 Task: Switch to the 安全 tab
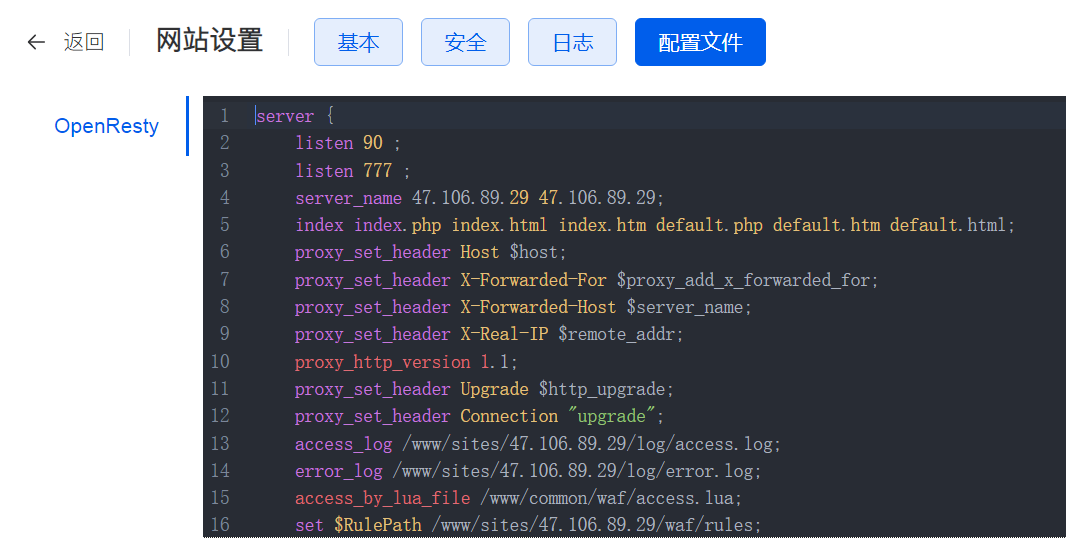[x=465, y=42]
